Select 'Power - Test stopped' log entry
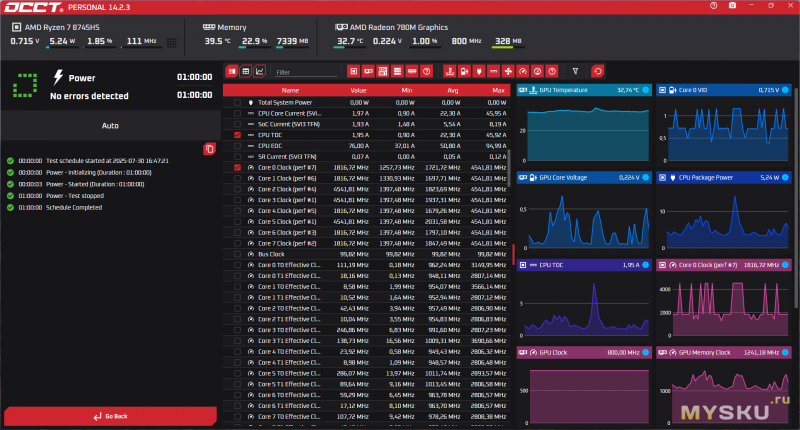800x430 pixels. pyautogui.click(x=75, y=196)
